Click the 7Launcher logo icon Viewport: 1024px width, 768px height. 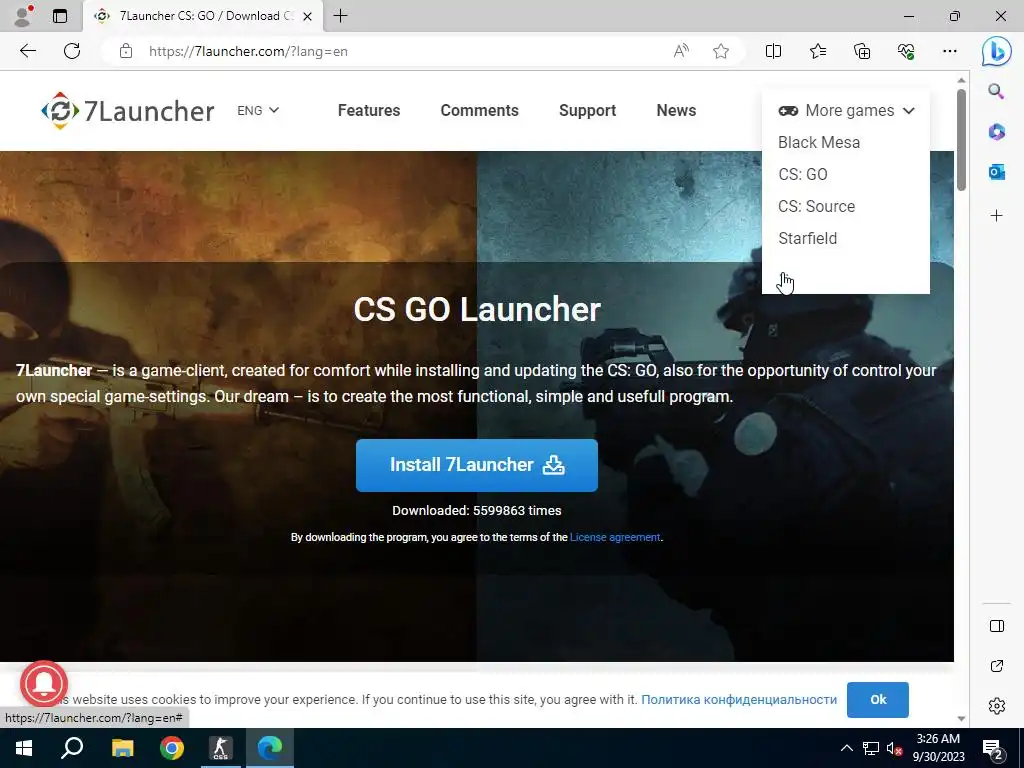coord(60,110)
